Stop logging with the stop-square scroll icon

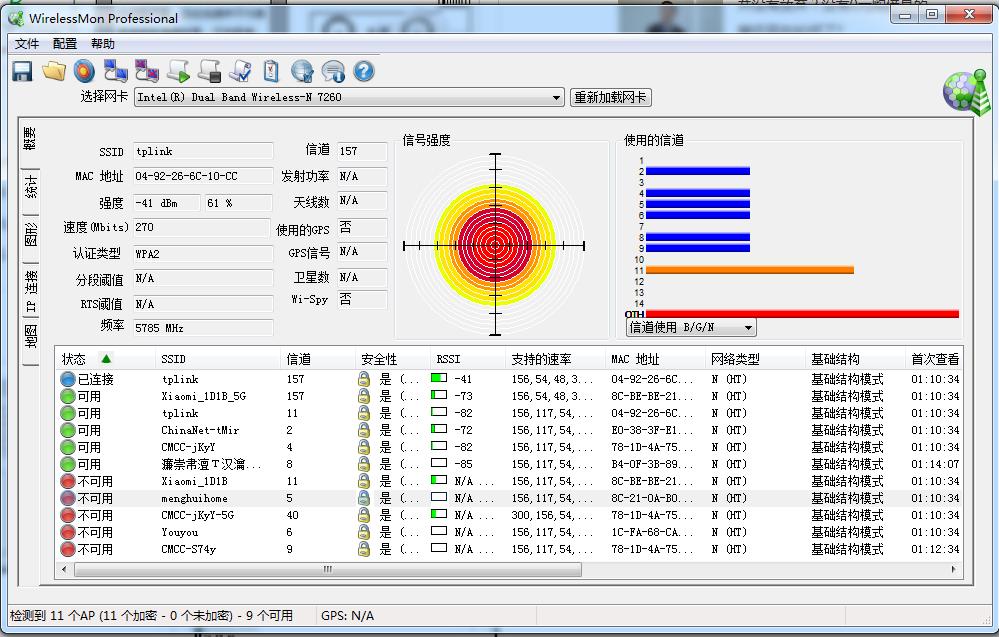click(209, 70)
